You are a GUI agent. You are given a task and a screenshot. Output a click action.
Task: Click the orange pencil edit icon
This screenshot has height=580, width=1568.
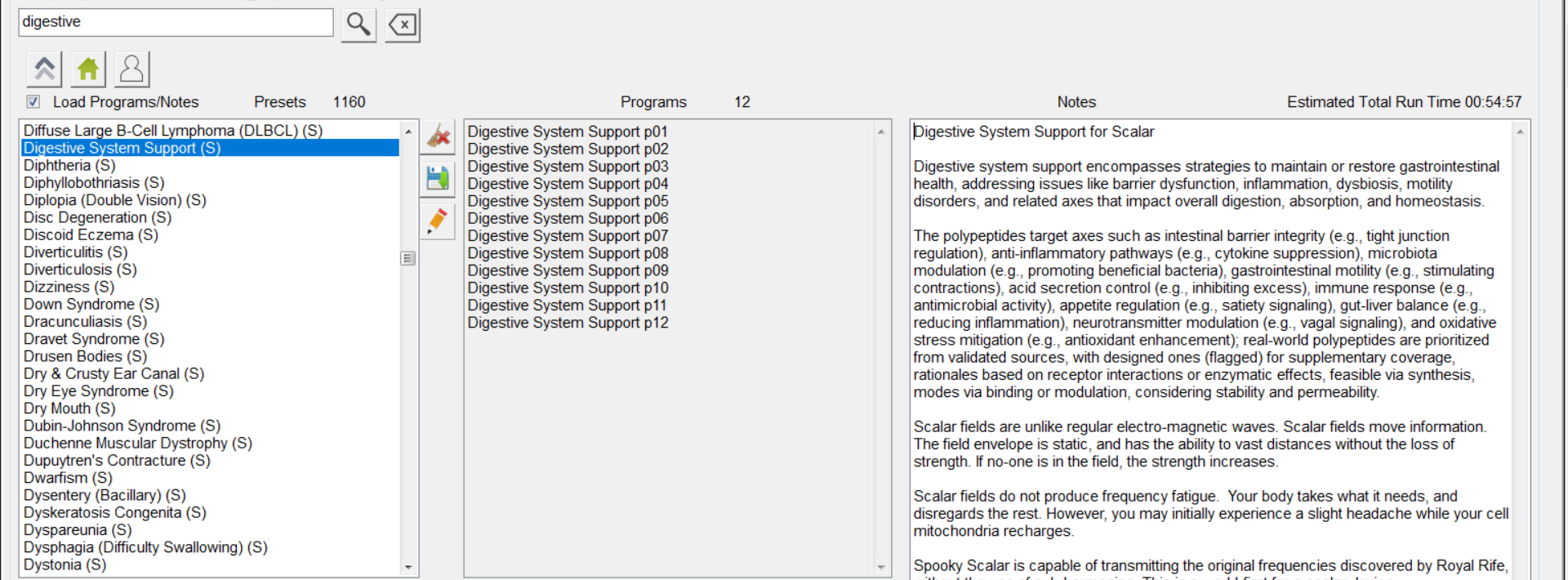438,221
